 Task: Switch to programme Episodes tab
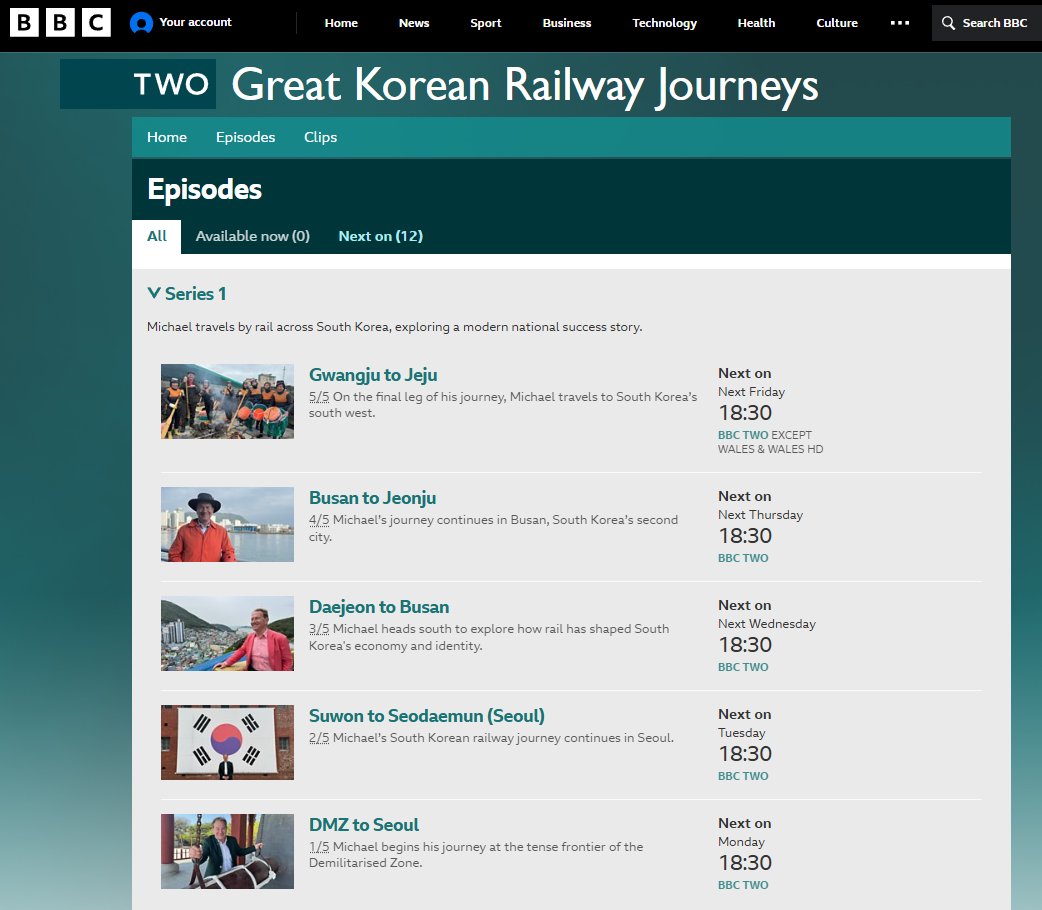click(245, 137)
